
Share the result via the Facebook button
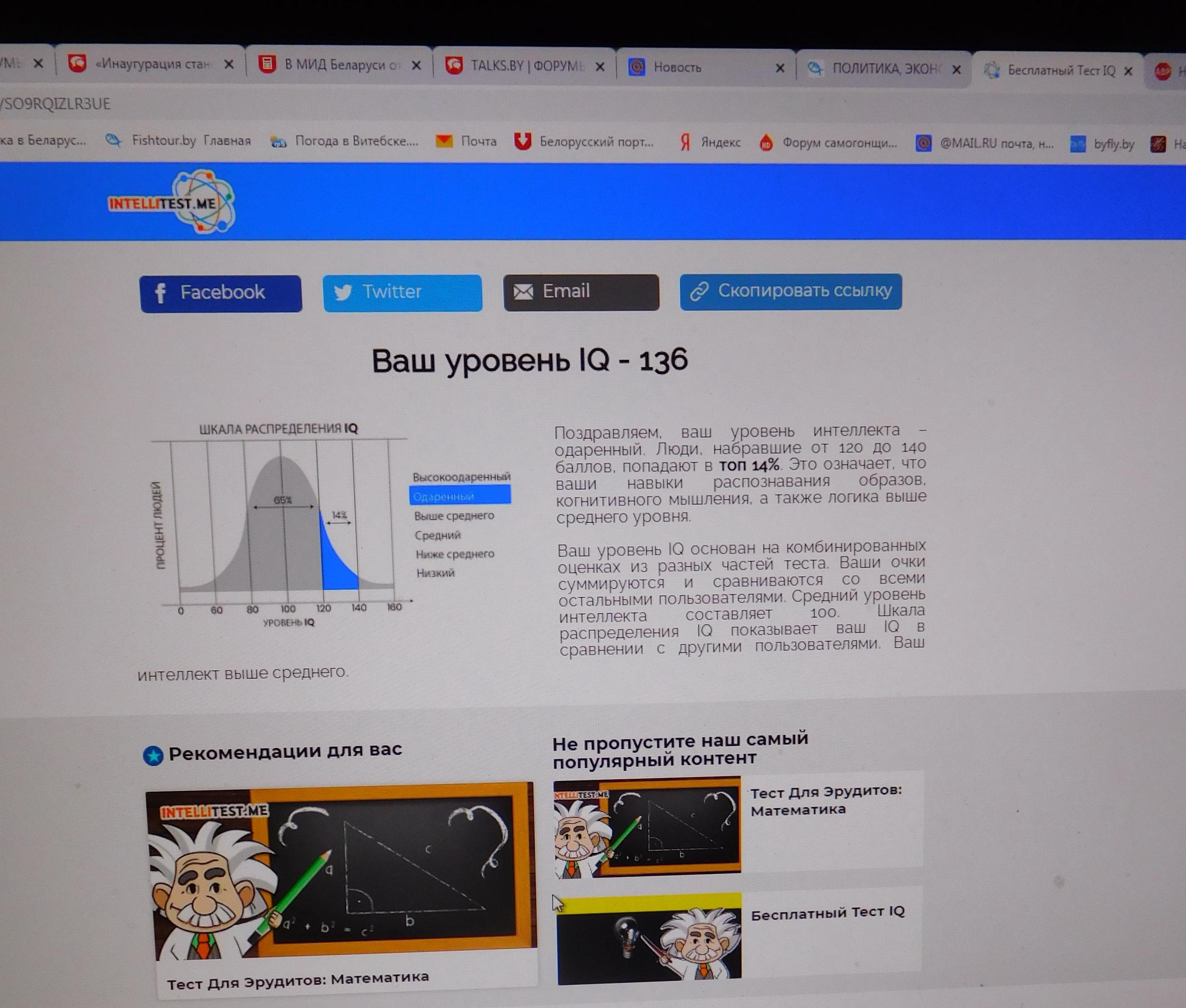220,293
